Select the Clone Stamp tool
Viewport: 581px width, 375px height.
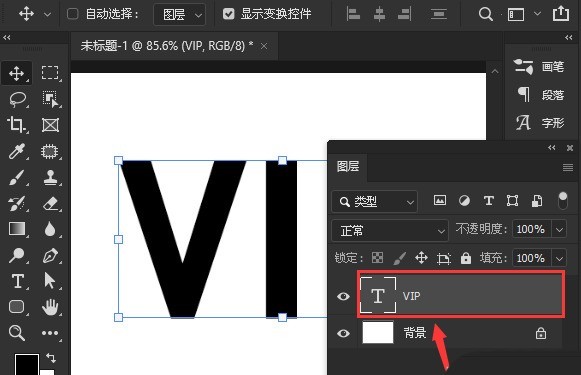50,177
